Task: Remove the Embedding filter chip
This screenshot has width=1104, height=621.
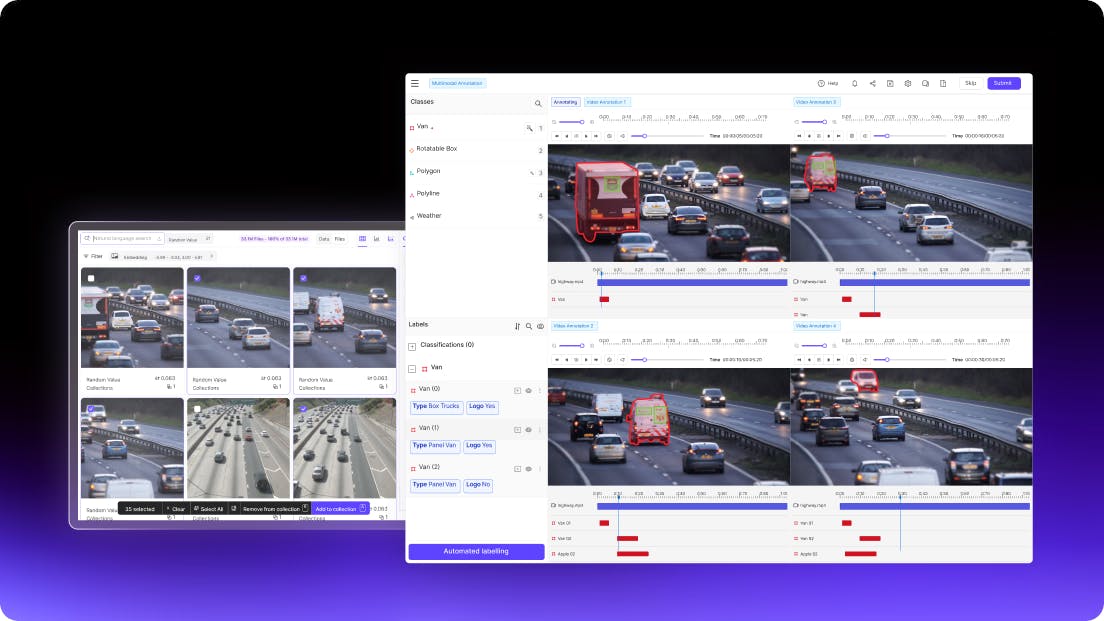Action: (x=212, y=256)
